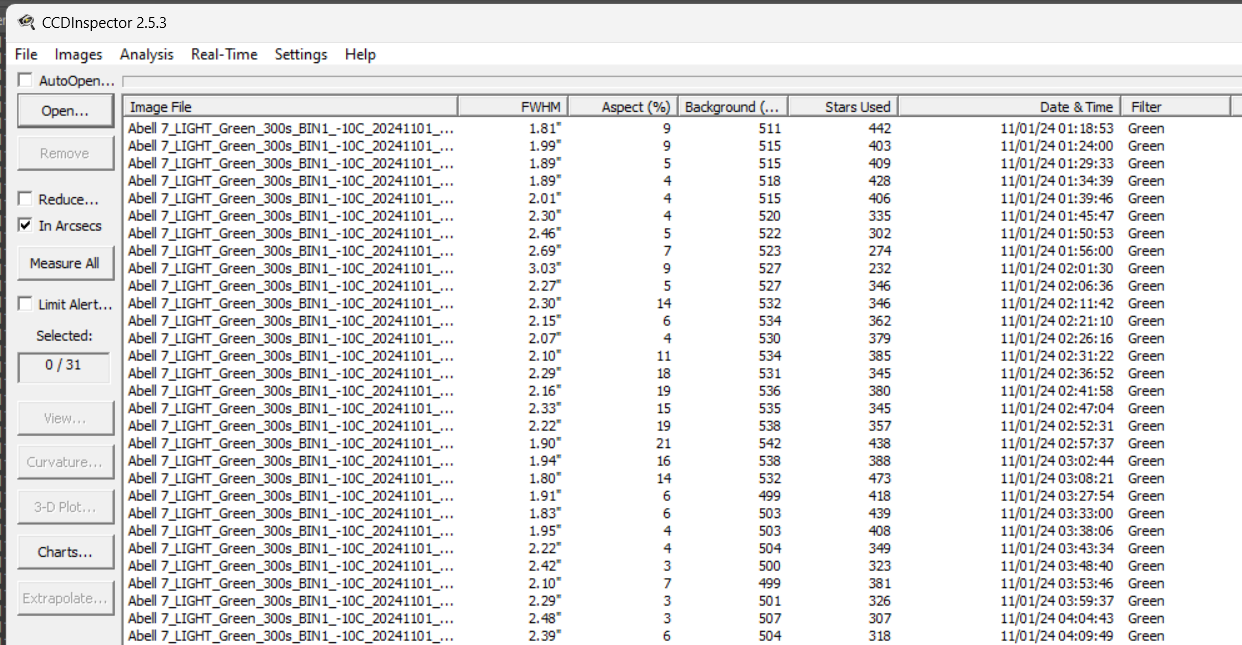
Task: Click the FWHM value 2.42"
Action: (x=545, y=566)
